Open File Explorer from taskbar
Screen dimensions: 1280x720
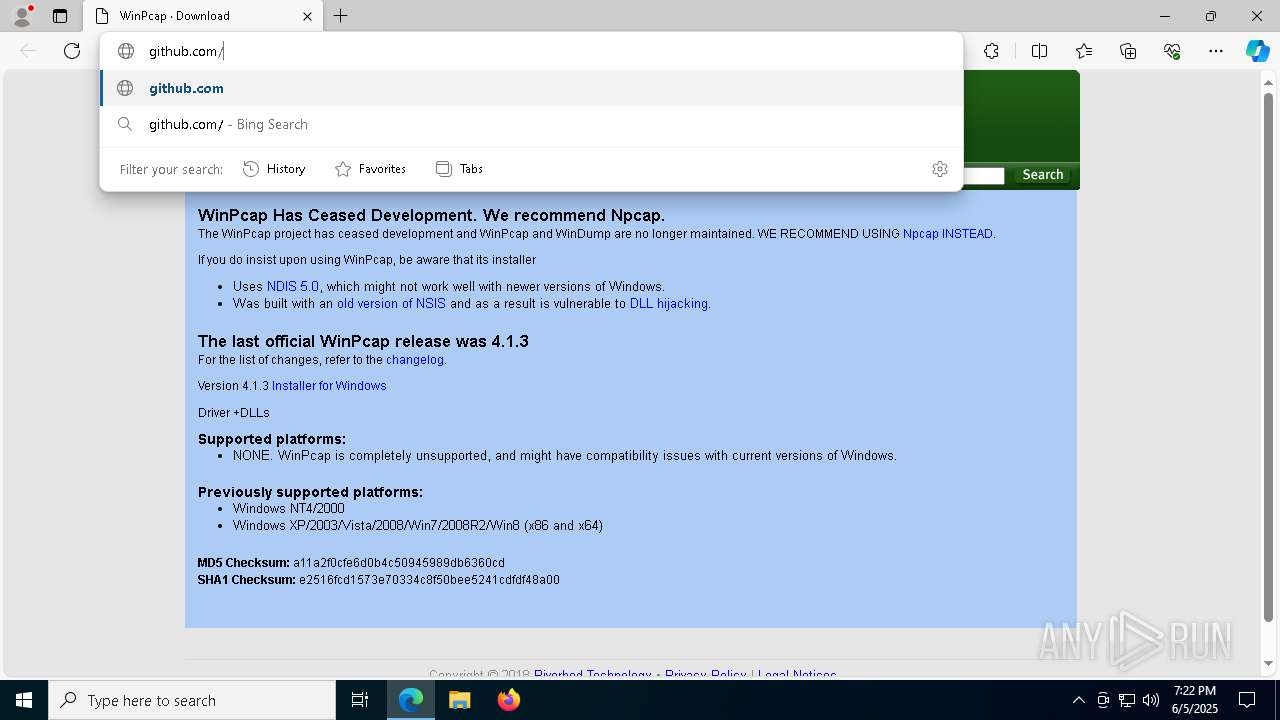point(459,700)
